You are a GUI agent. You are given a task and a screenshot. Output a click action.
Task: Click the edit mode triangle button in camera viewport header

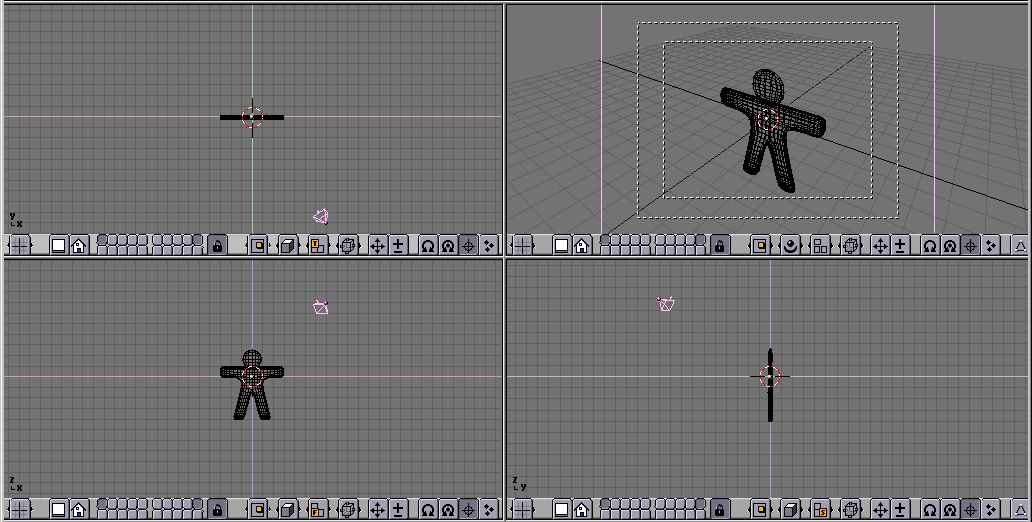(1021, 245)
